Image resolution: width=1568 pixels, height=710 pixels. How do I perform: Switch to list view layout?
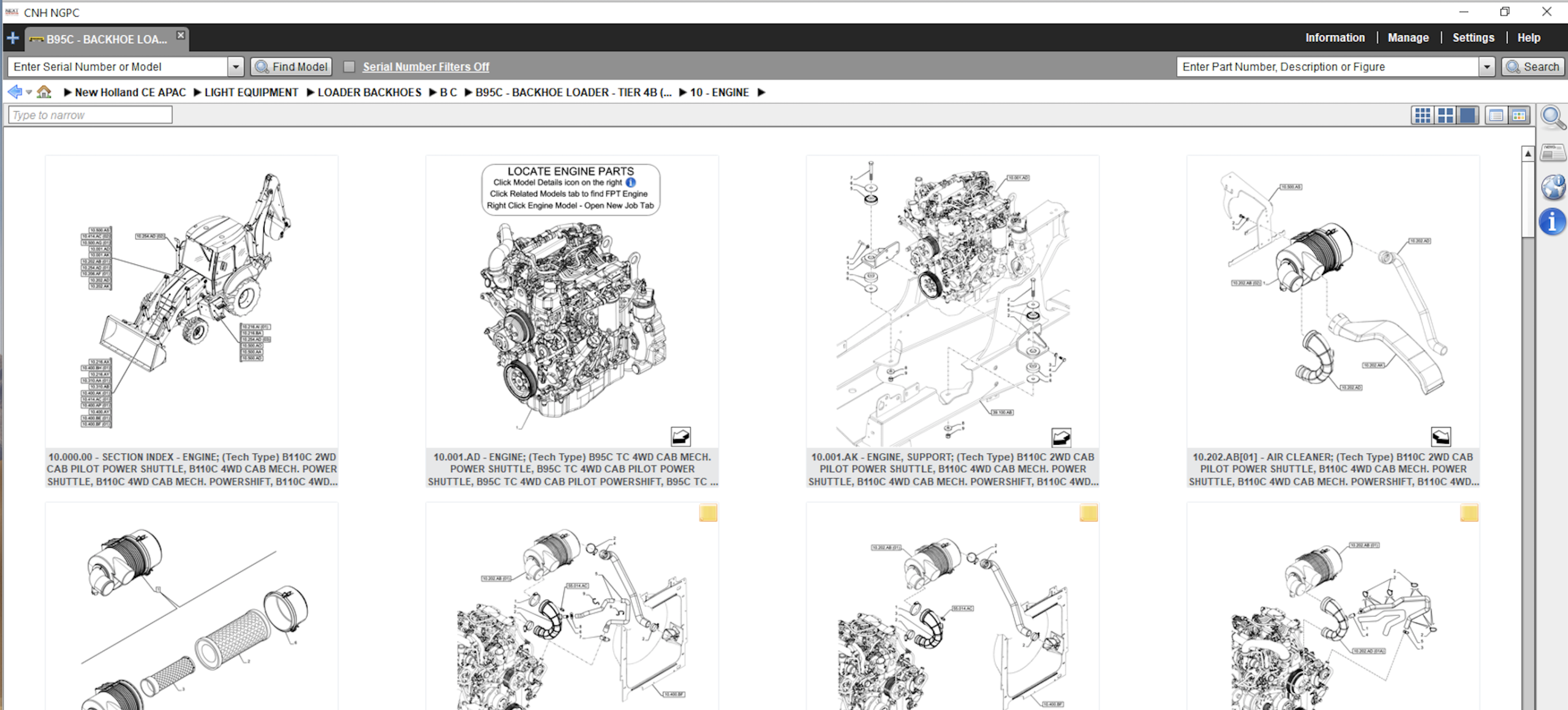tap(1496, 115)
